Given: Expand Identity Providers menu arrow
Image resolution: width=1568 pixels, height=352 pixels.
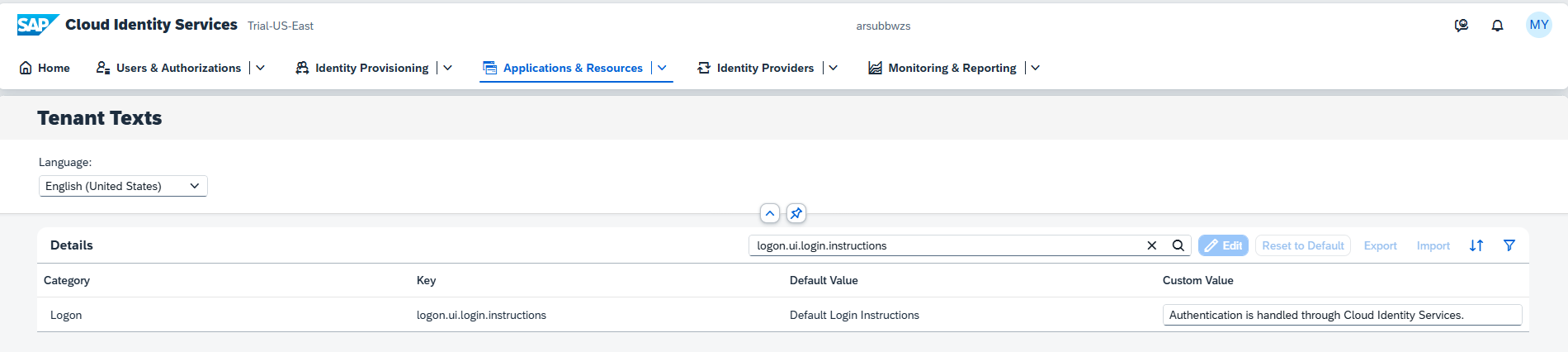Looking at the screenshot, I should pos(834,68).
